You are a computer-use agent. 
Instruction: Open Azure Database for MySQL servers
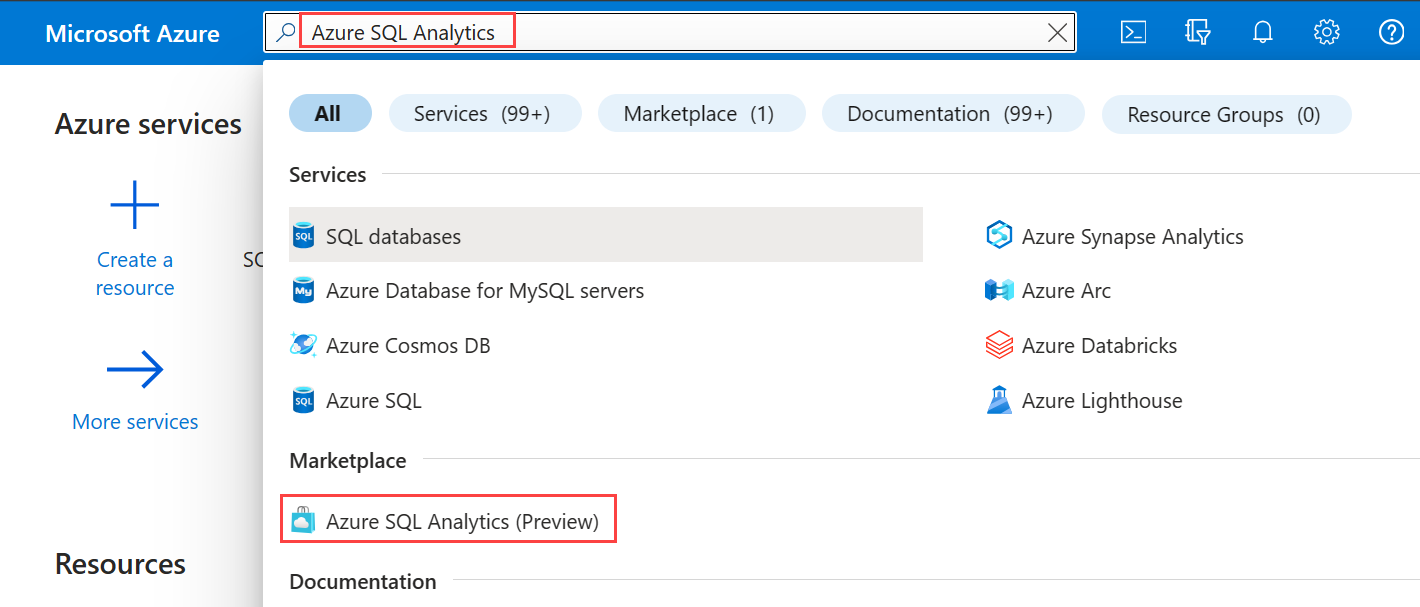pyautogui.click(x=485, y=290)
